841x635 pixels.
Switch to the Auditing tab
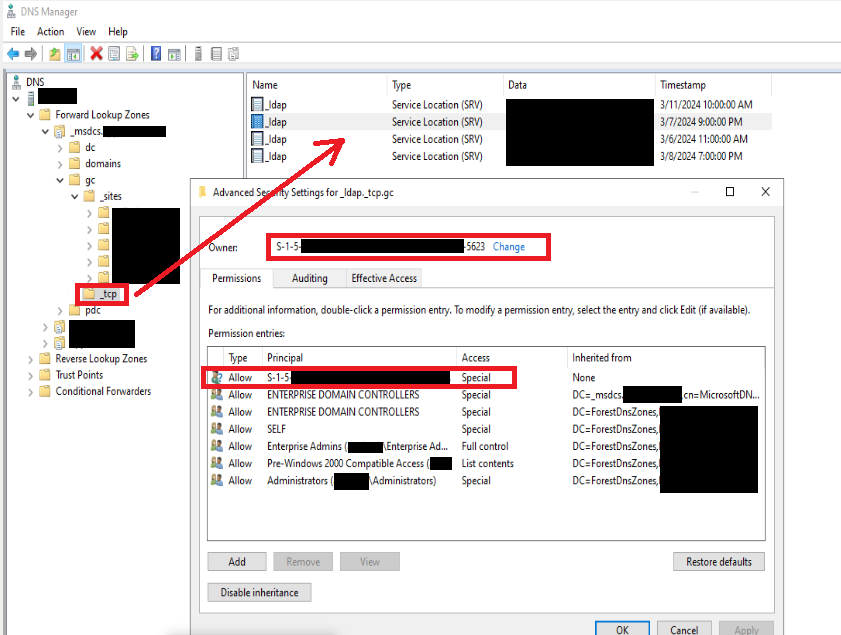pos(309,278)
